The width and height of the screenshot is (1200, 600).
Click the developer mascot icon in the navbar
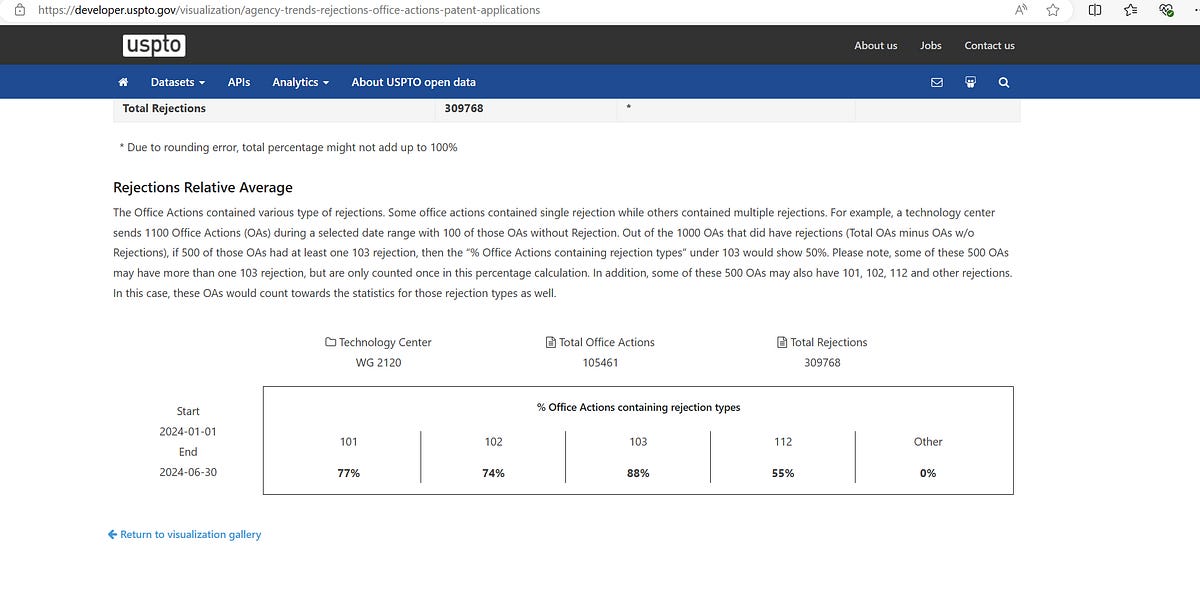(969, 82)
